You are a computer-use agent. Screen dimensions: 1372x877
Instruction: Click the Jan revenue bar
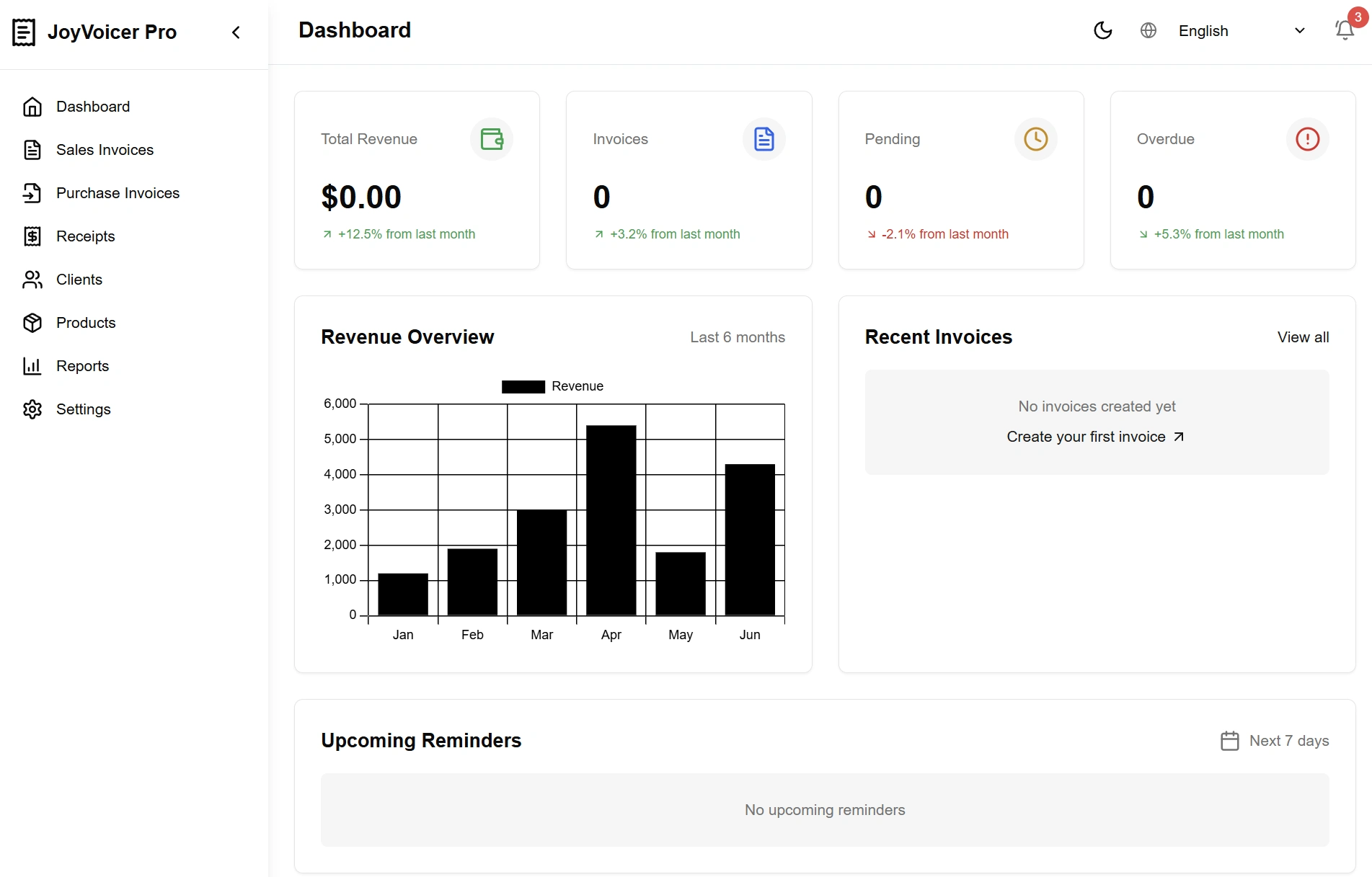tap(403, 595)
